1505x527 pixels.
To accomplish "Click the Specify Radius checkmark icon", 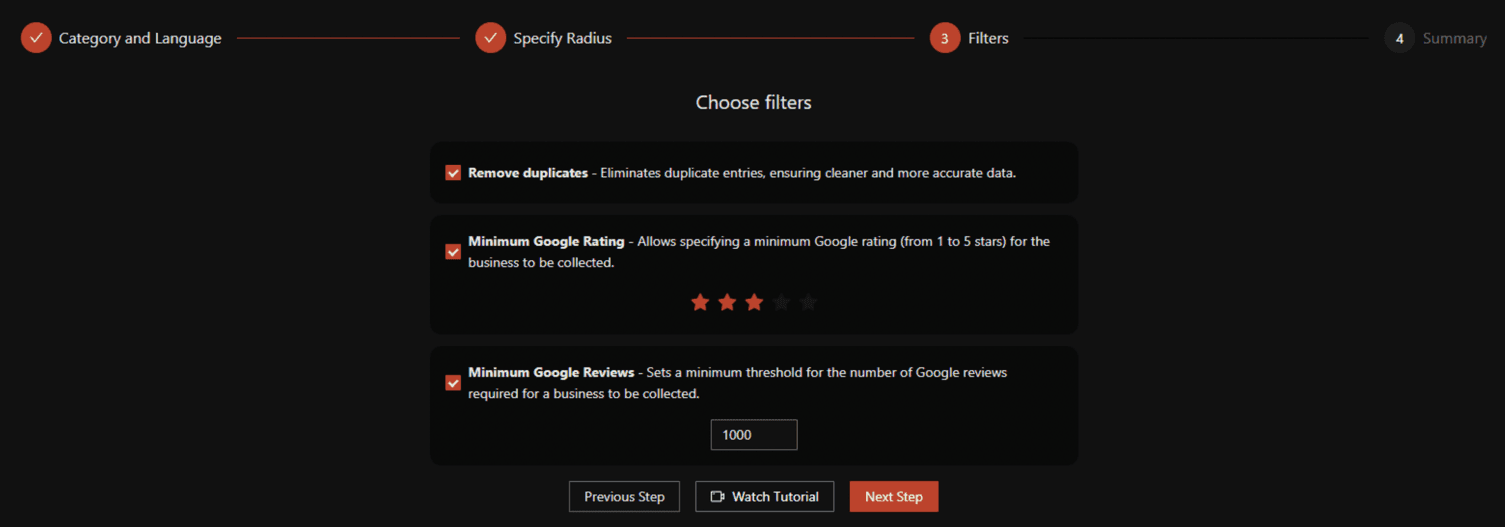I will click(490, 38).
